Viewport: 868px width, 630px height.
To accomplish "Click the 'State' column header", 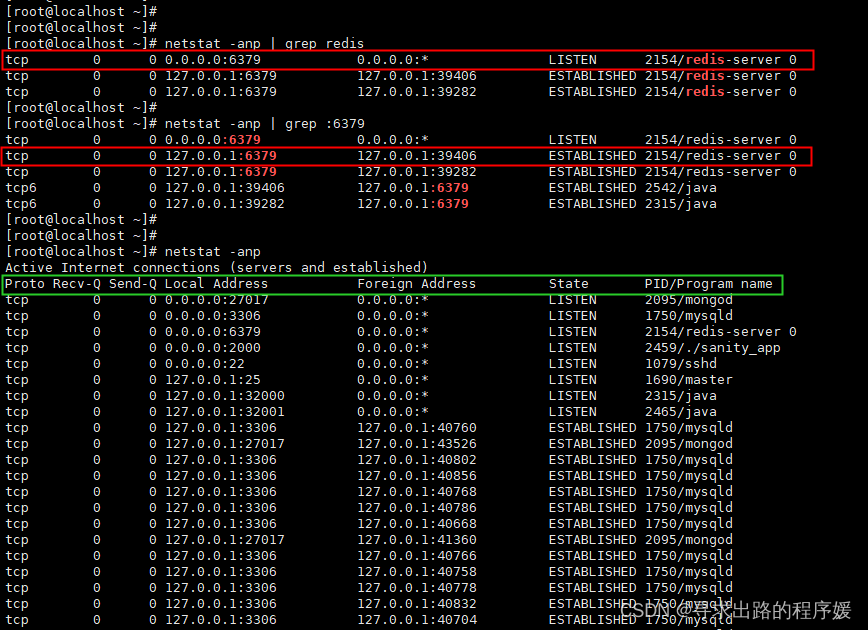I will pyautogui.click(x=569, y=284).
